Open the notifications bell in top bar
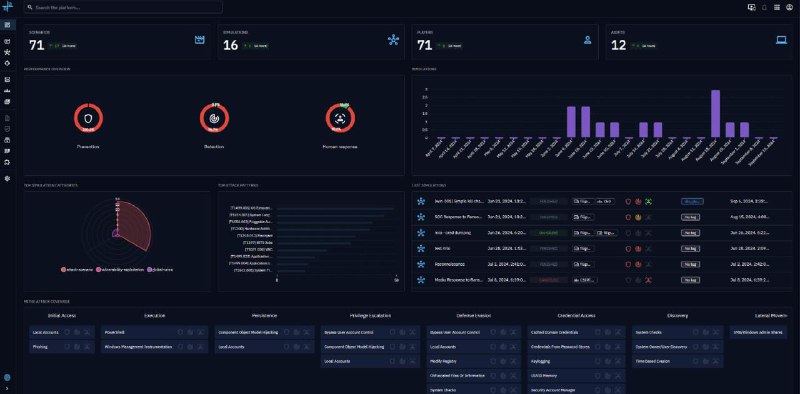 point(764,7)
